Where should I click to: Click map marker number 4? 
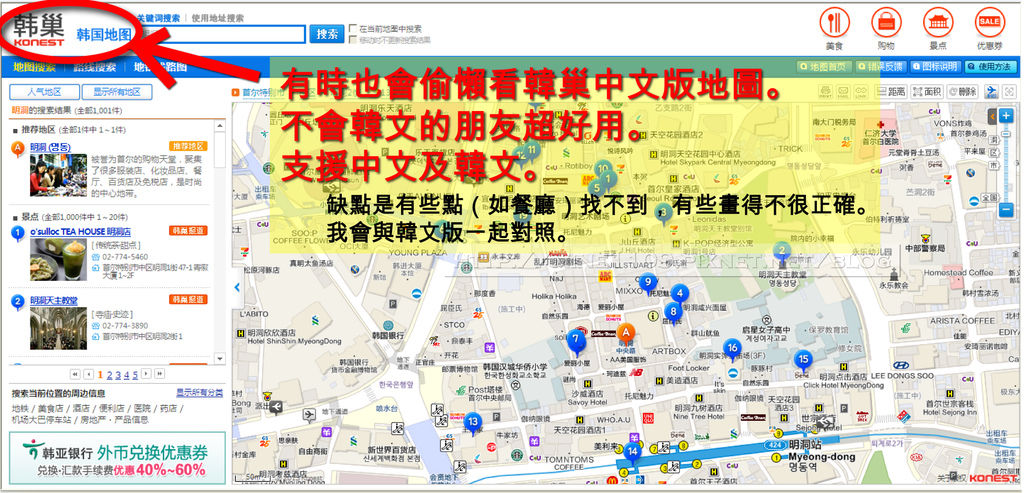[680, 294]
